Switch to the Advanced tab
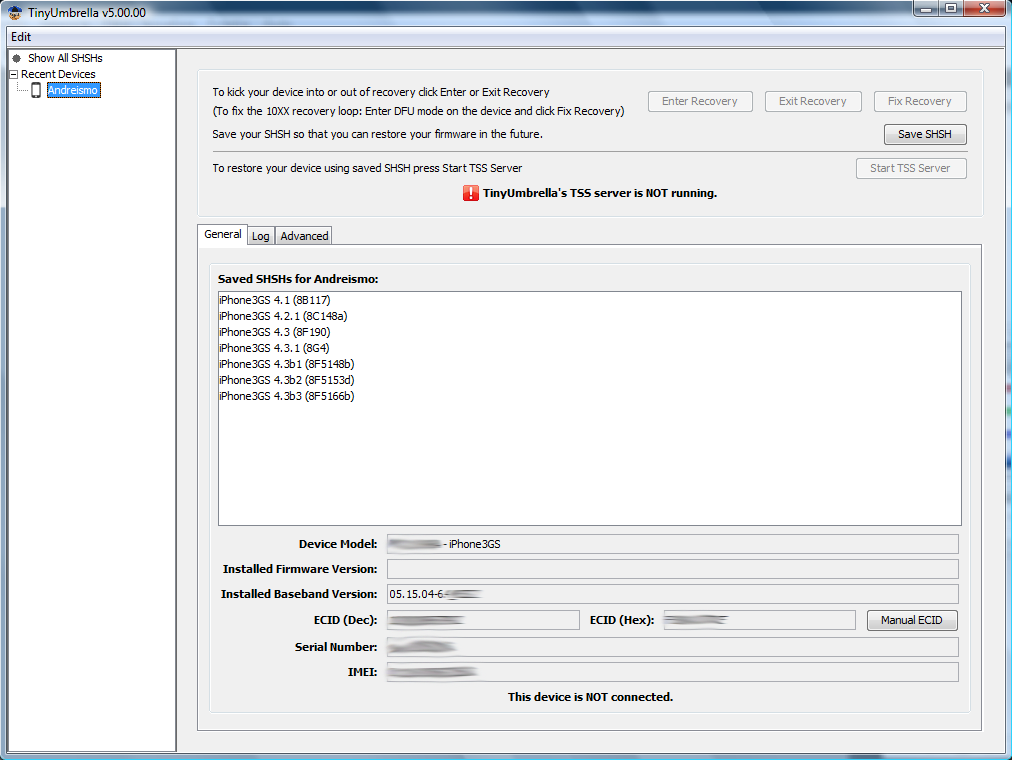The width and height of the screenshot is (1012, 760). tap(304, 236)
